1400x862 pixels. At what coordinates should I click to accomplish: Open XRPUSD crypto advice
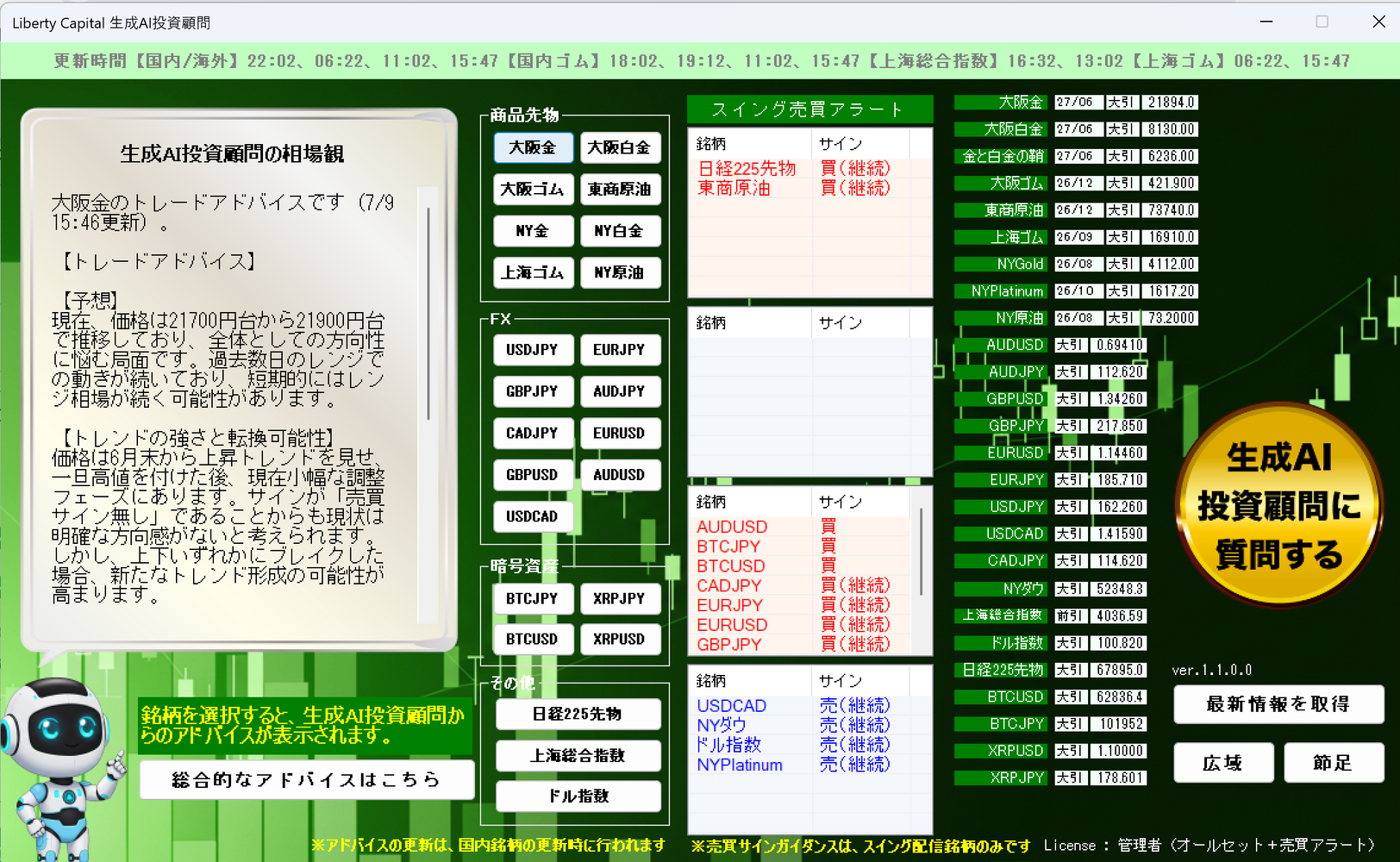click(x=620, y=639)
